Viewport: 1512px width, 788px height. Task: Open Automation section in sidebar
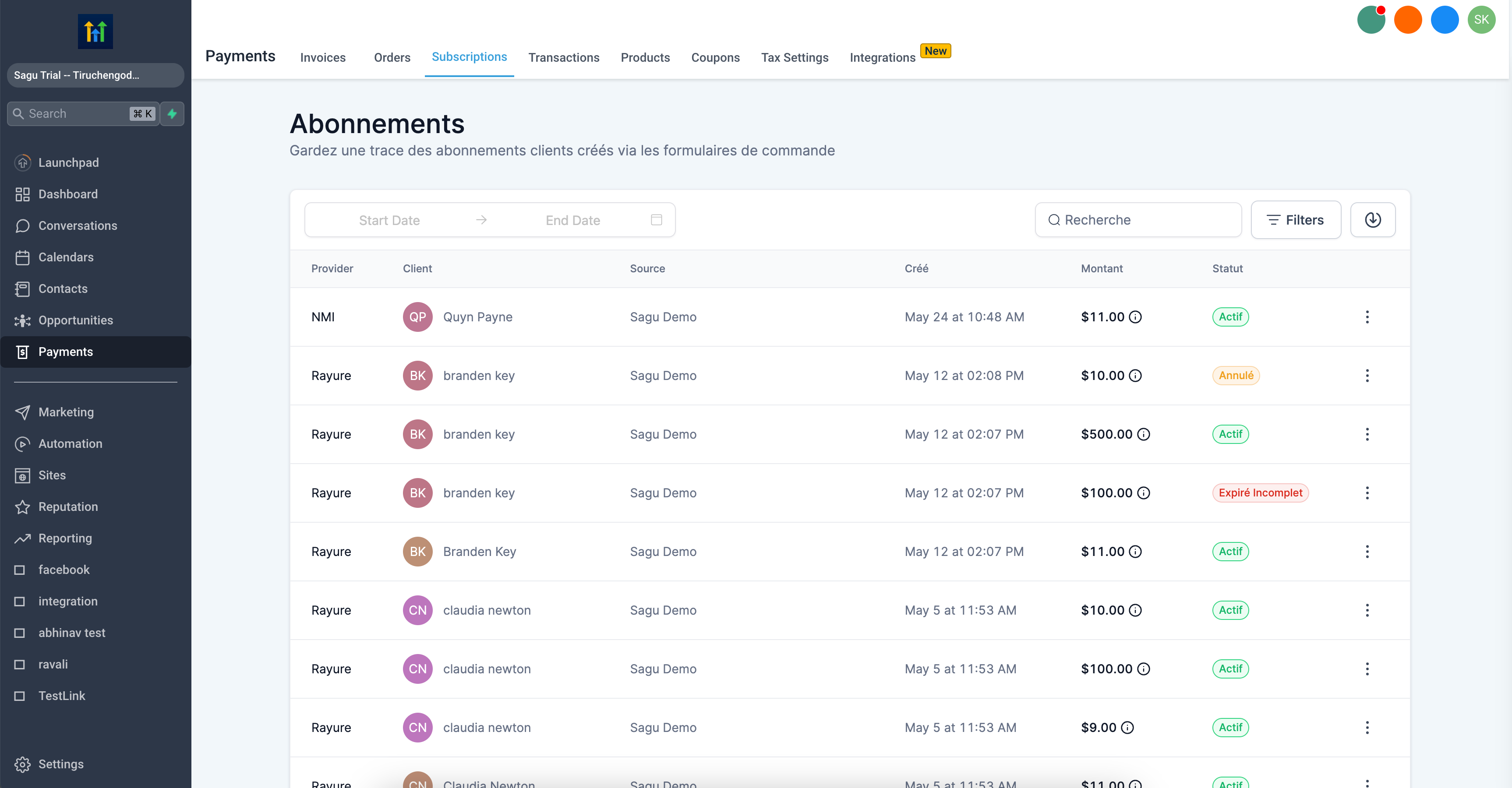(x=70, y=443)
